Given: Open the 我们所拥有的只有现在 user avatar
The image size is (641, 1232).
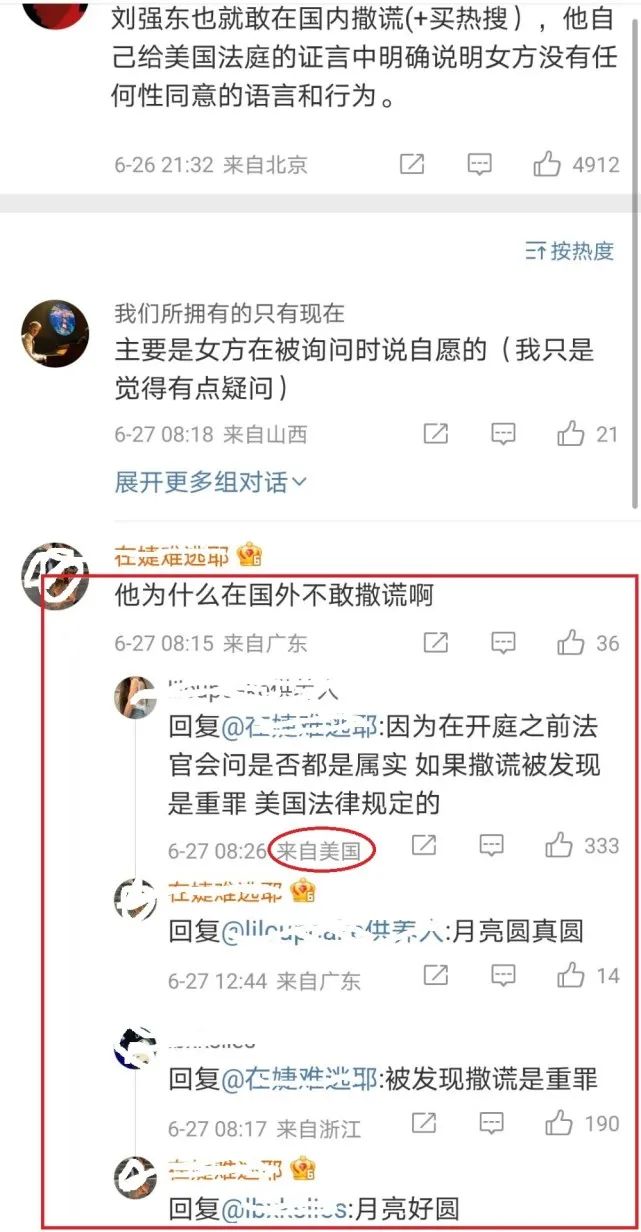Looking at the screenshot, I should tap(54, 333).
